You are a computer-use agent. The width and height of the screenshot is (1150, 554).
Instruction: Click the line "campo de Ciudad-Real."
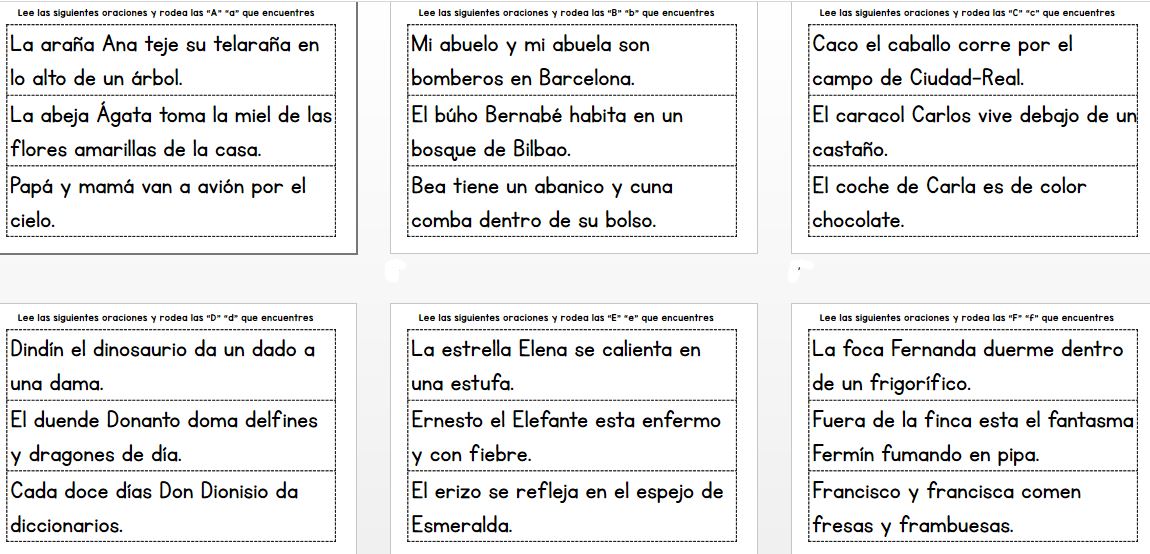pyautogui.click(x=918, y=79)
